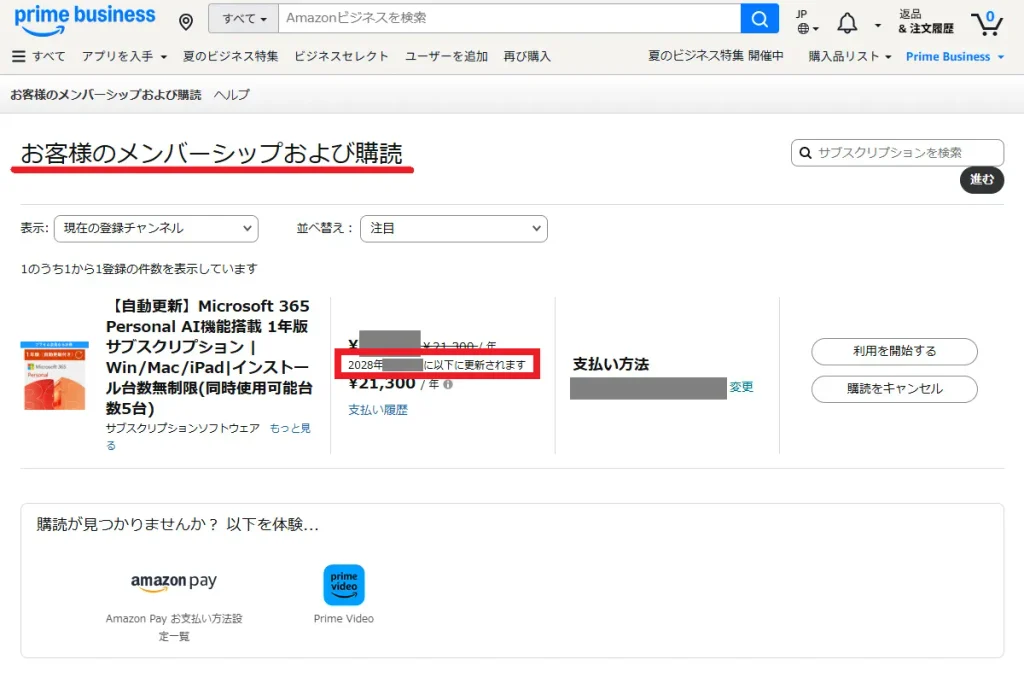Expand the アプリを入手 menu
Screen dimensions: 1024x683
point(124,56)
